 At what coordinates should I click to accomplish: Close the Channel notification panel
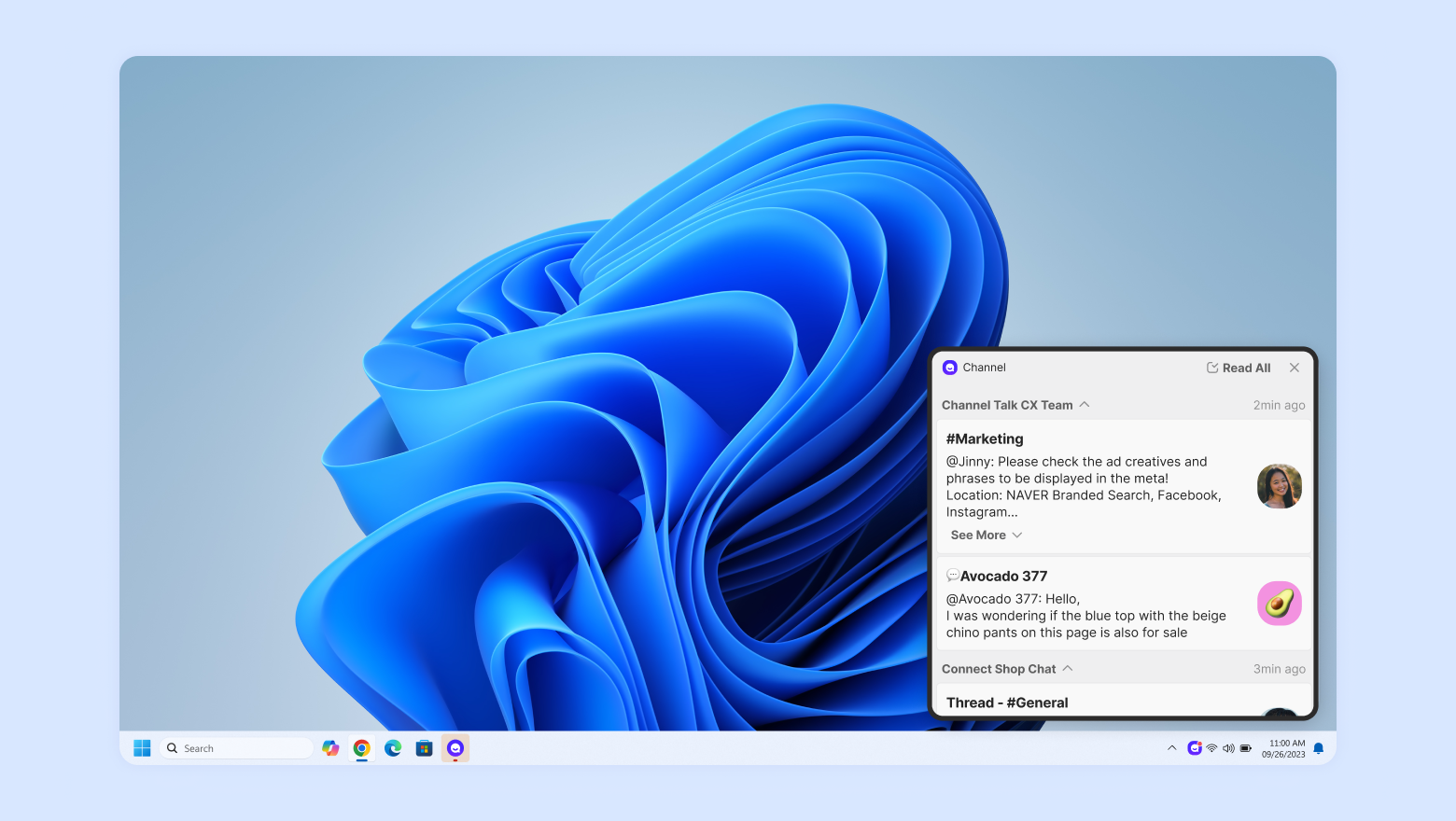tap(1295, 368)
